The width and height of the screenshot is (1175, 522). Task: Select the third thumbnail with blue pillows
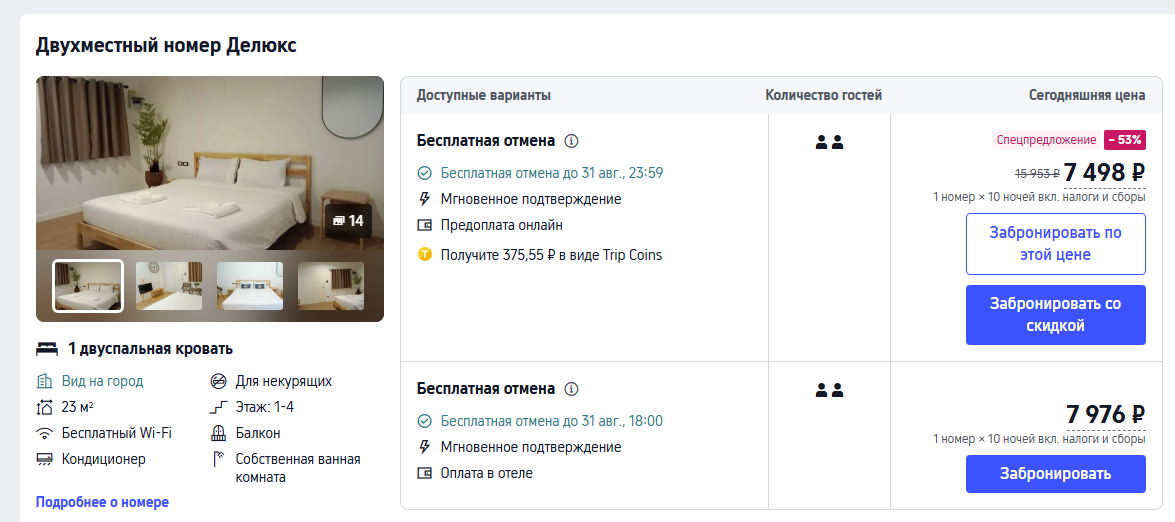pos(250,286)
